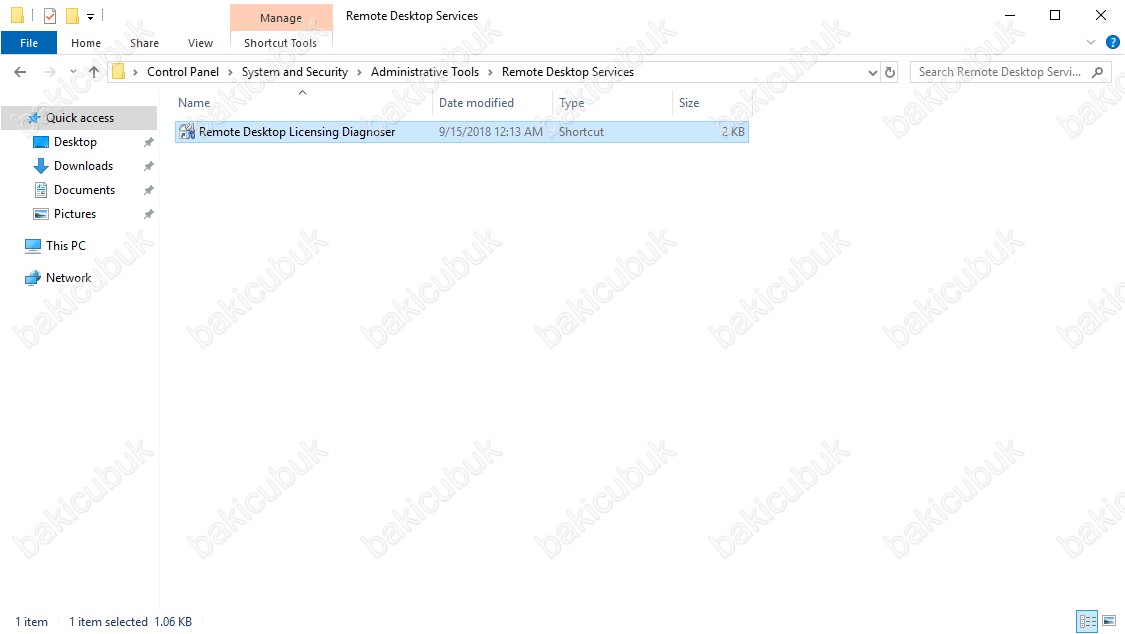Screen dimensions: 1125x634
Task: Expand the breadcrumb arrow after Control Panel
Action: pos(230,72)
